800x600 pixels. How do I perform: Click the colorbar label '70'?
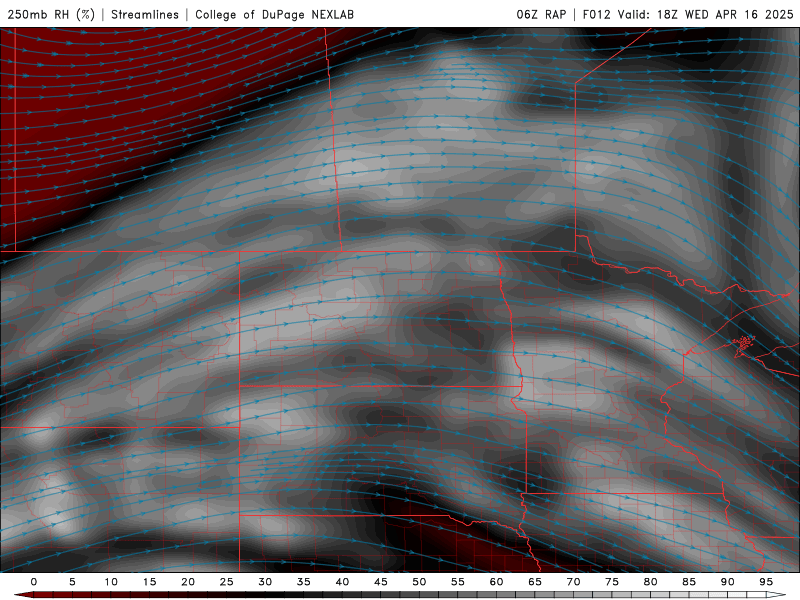tap(573, 582)
